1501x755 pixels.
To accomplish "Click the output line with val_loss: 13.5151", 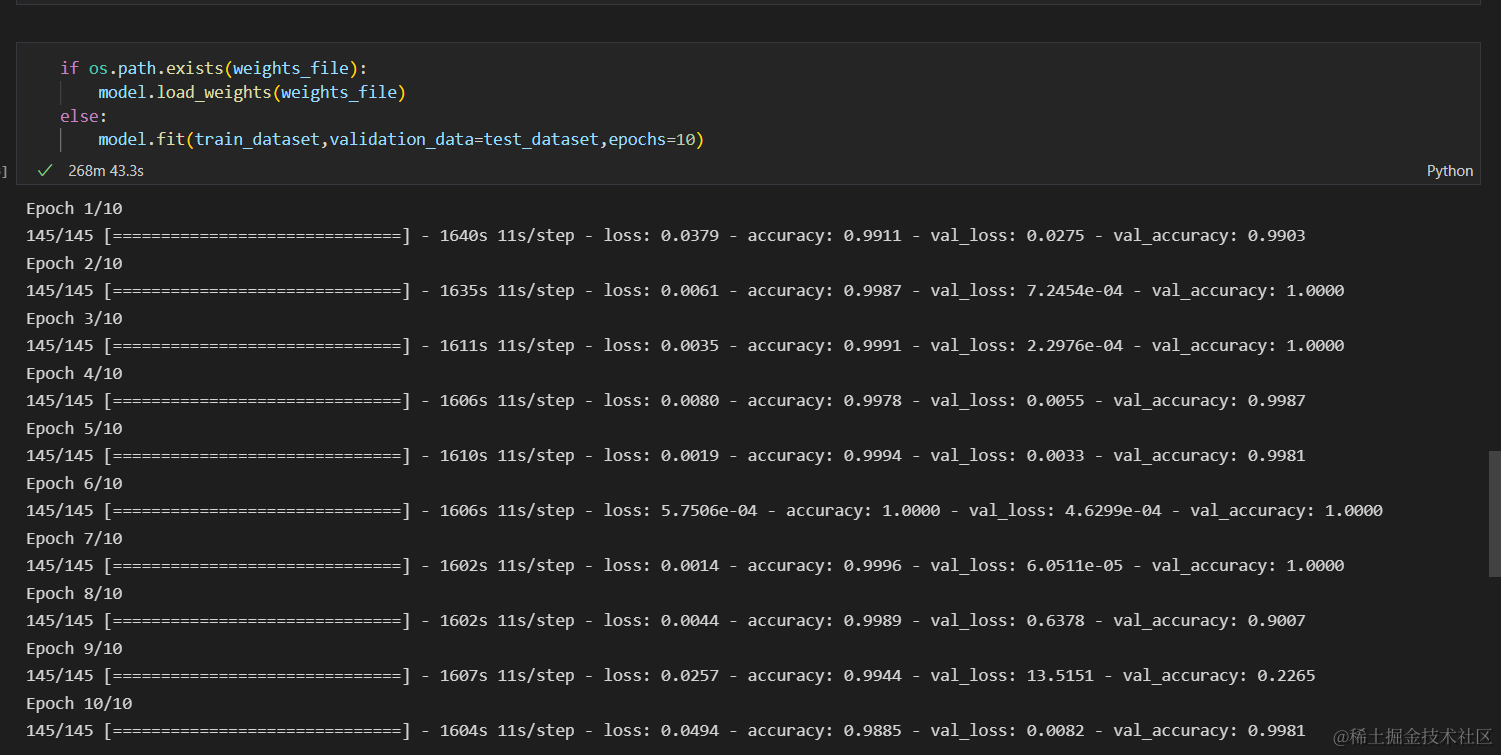I will click(x=671, y=676).
